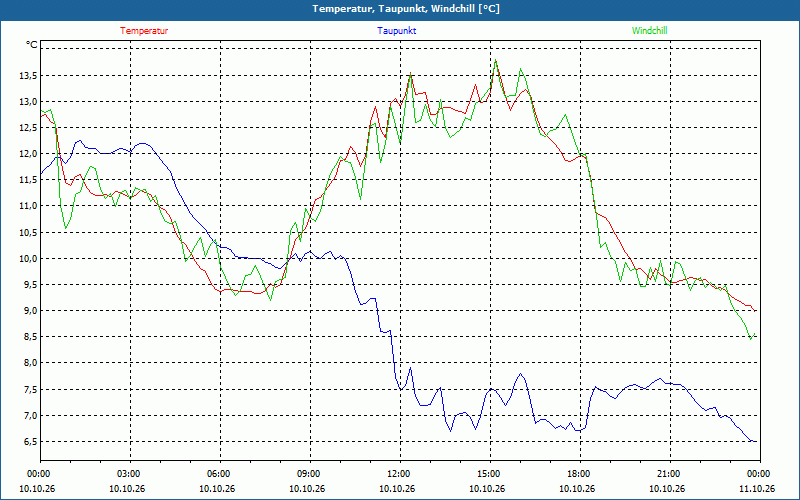Screen dimensions: 800x500
Task: Click the 09:00 time axis label
Action: tap(310, 473)
